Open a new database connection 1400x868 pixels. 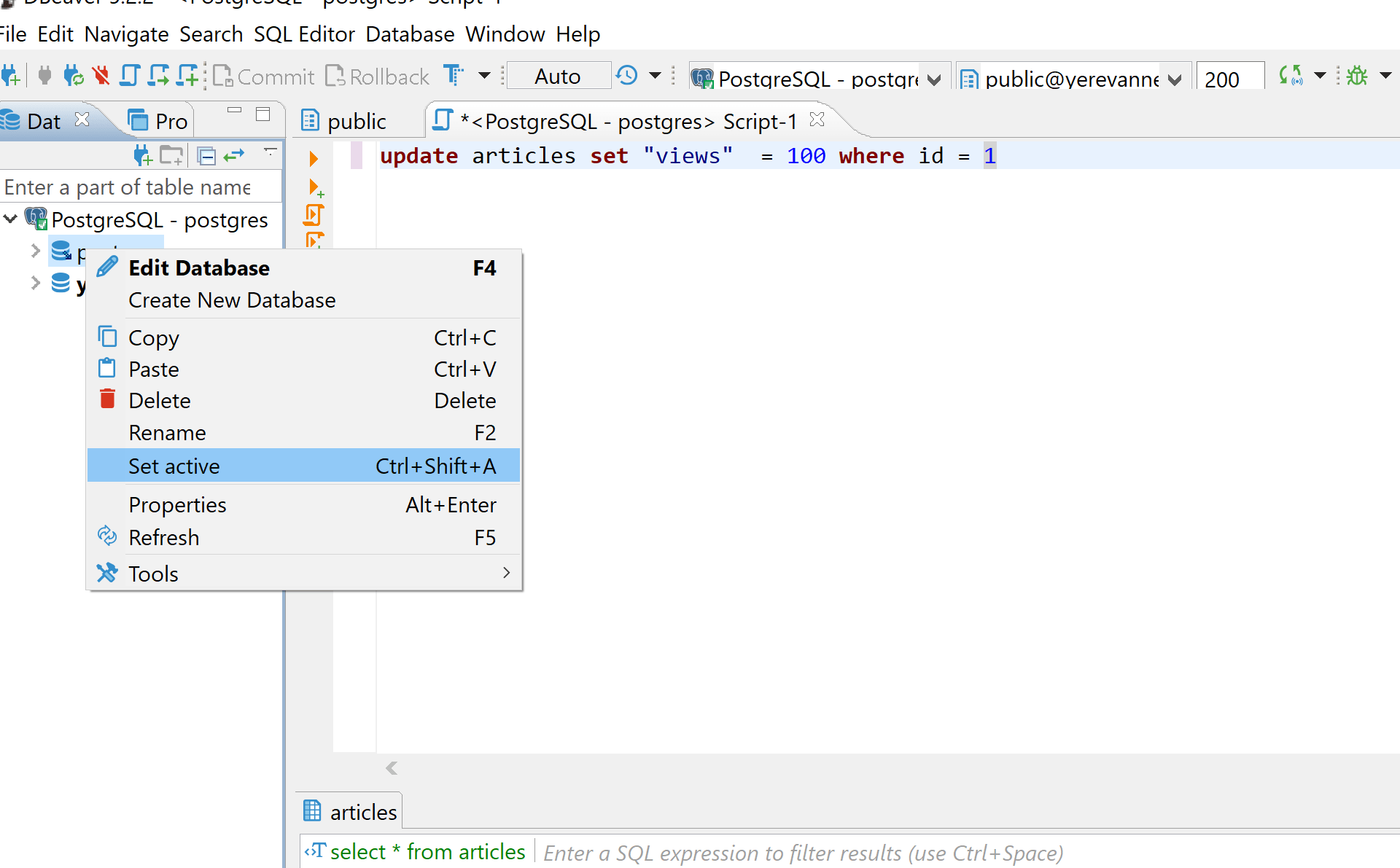pos(11,75)
